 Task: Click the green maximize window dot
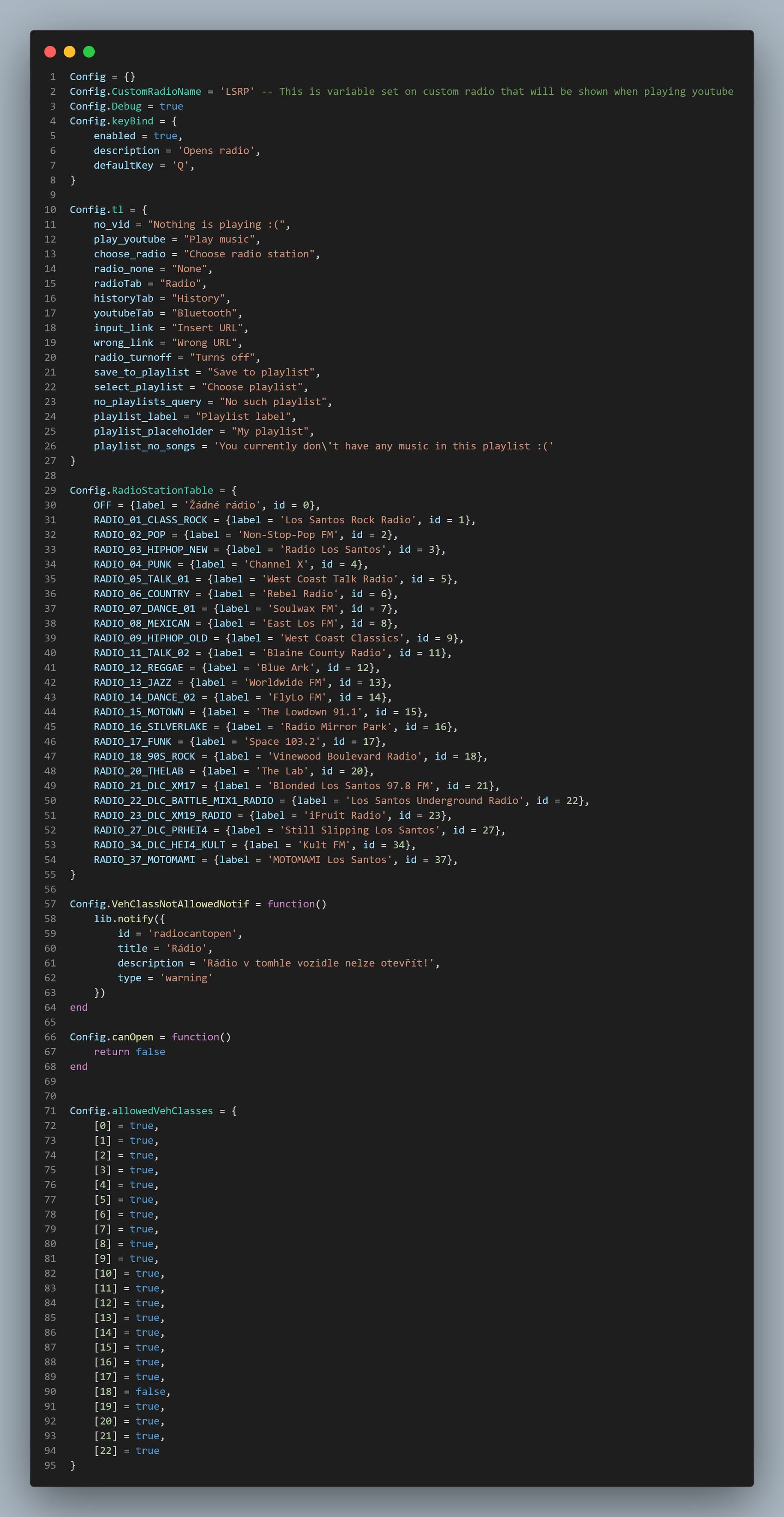click(89, 52)
